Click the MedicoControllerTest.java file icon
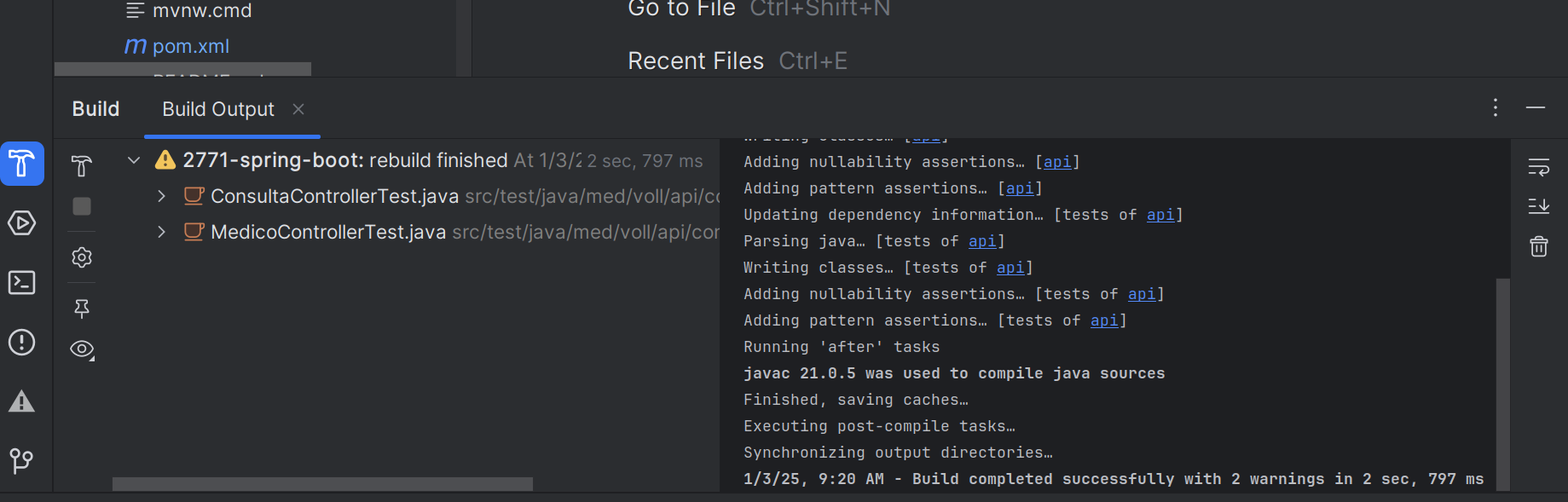This screenshot has height=502, width=1568. click(194, 232)
